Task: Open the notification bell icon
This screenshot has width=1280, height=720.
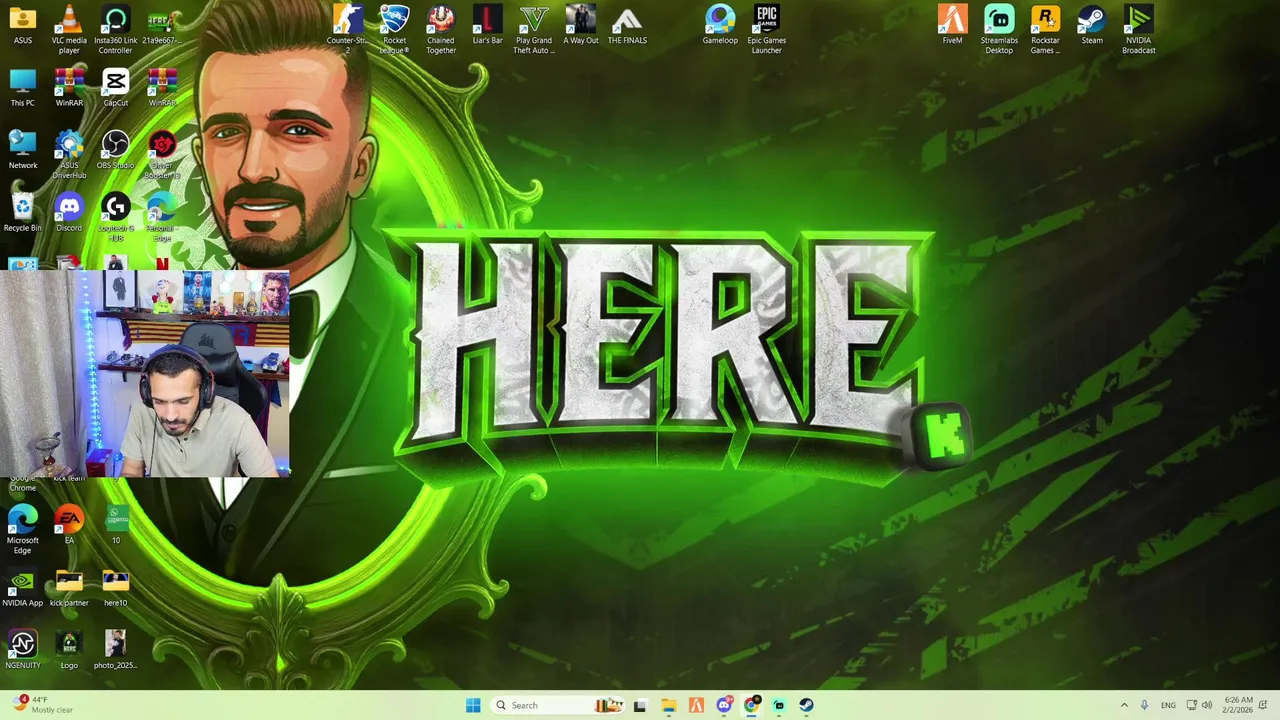Action: point(1263,705)
